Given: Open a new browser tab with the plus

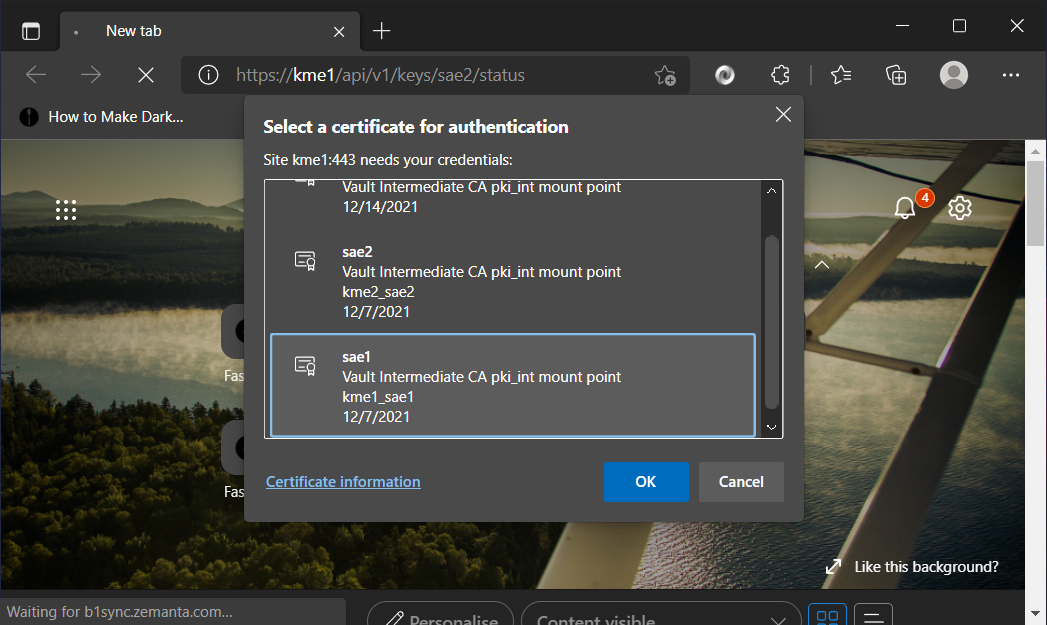Looking at the screenshot, I should (381, 31).
